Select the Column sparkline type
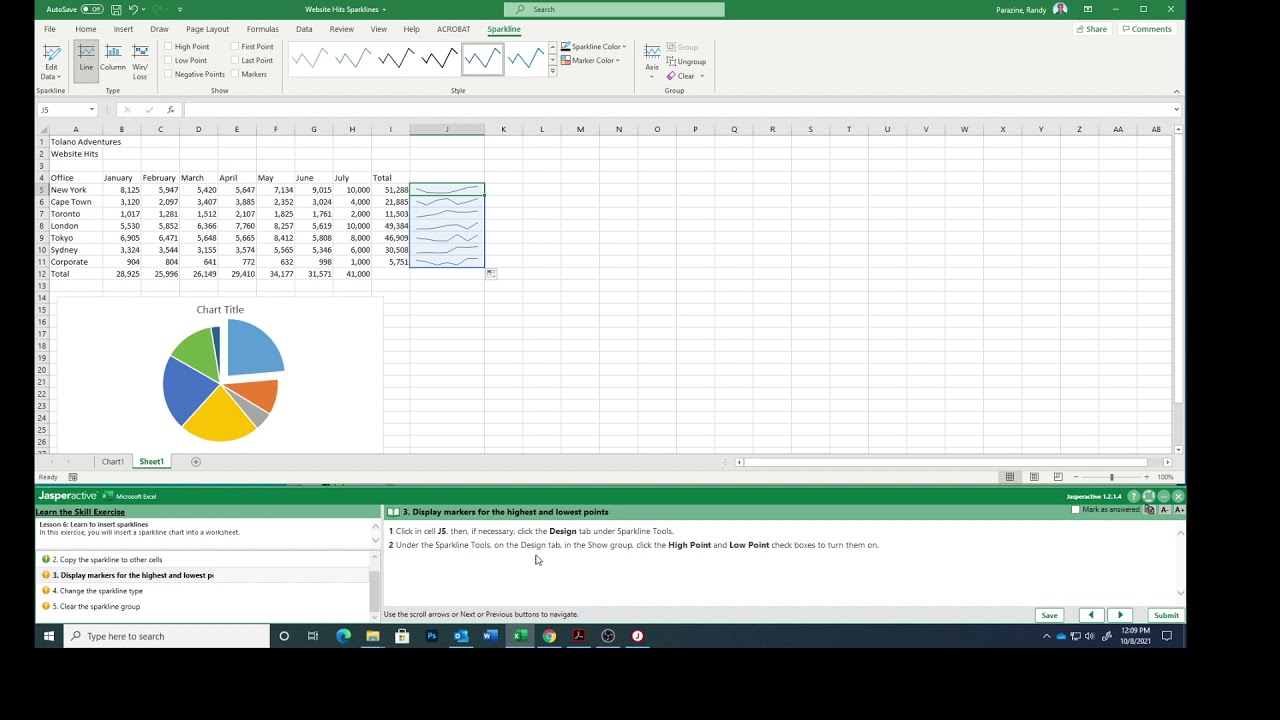The height and width of the screenshot is (720, 1280). (x=113, y=58)
